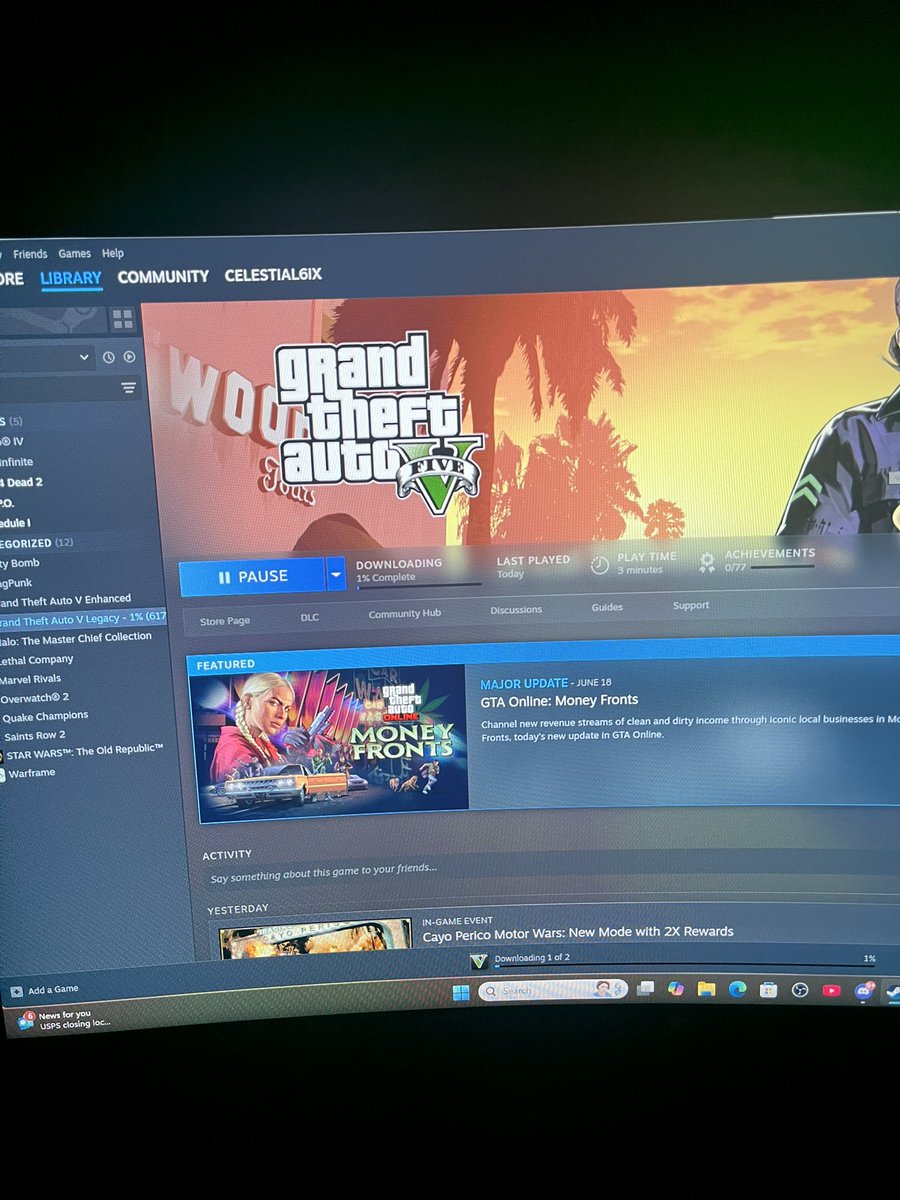
Task: Open the Cayo Perico Motor Wars event thumbnail
Action: (x=316, y=940)
